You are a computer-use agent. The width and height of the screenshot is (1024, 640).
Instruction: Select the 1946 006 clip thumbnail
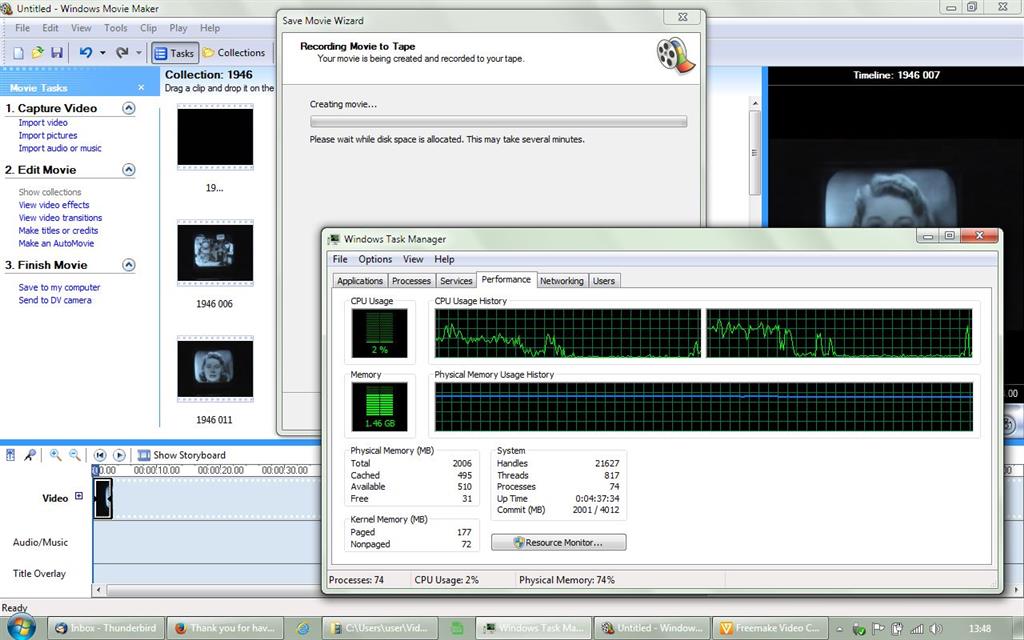coord(215,253)
